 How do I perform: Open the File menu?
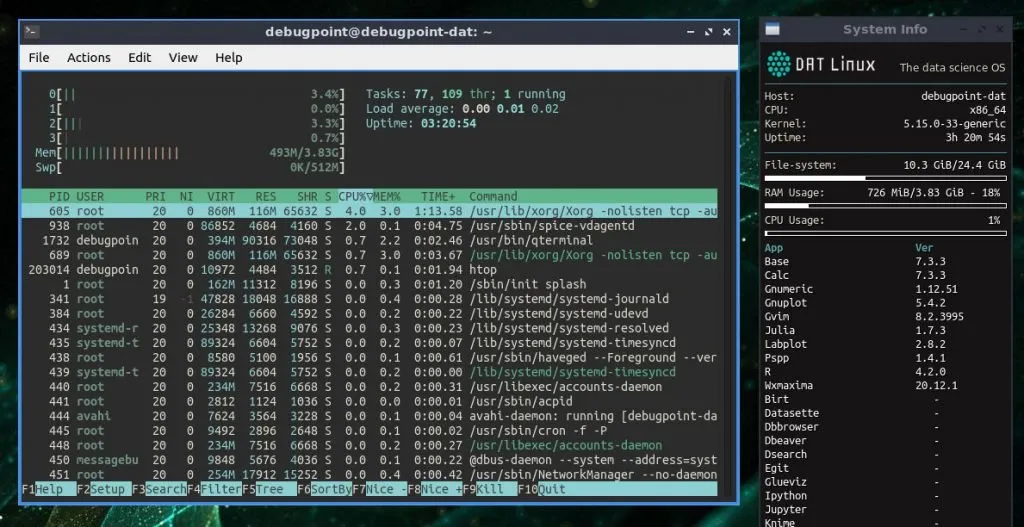(39, 58)
